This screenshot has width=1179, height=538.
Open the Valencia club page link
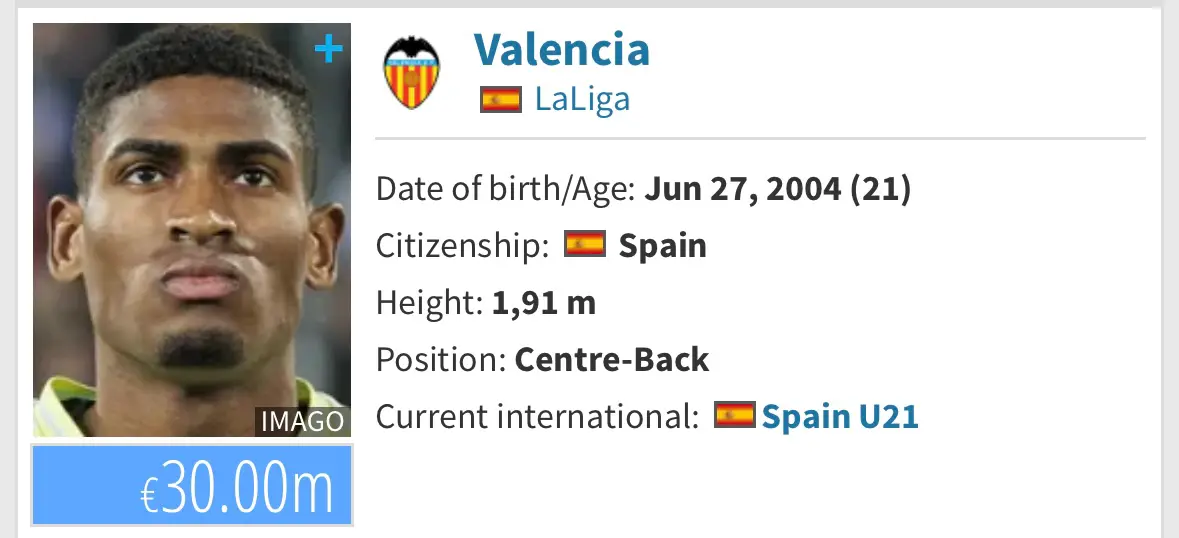point(562,50)
